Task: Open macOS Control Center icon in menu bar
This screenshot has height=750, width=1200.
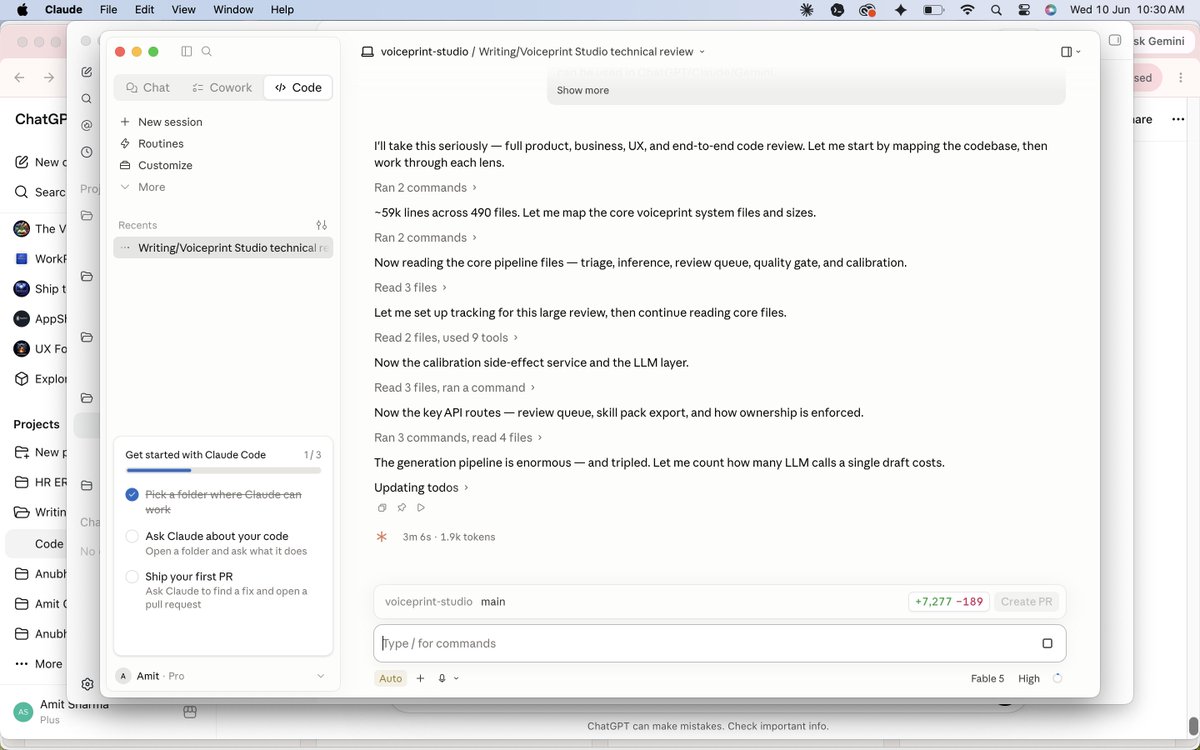Action: tap(1023, 9)
